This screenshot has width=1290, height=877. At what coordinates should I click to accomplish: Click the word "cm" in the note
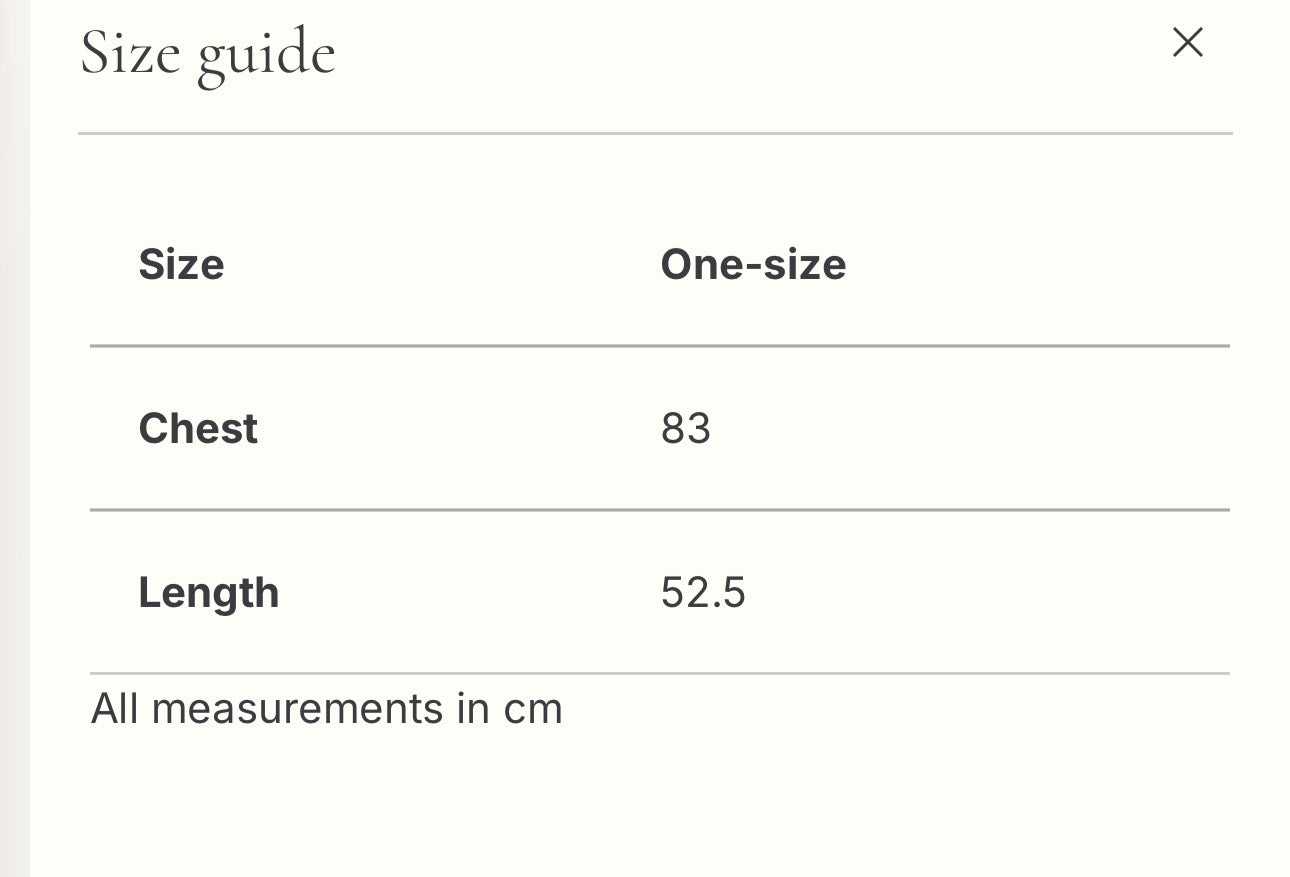533,710
